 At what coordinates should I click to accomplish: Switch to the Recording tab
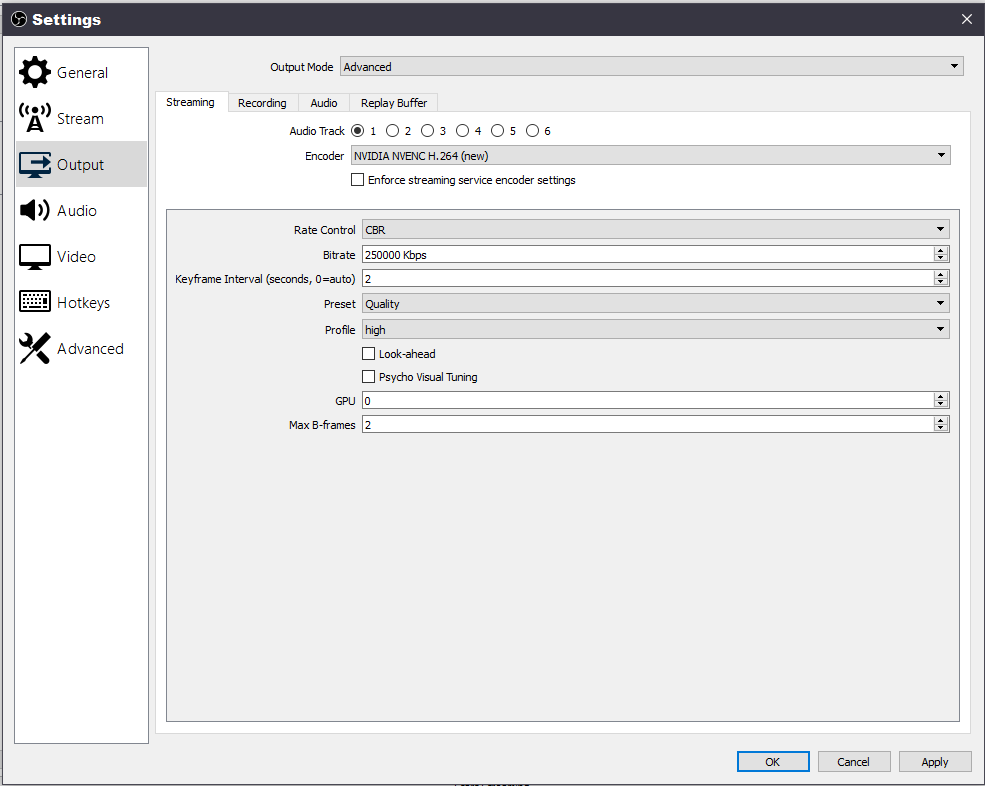pos(262,103)
